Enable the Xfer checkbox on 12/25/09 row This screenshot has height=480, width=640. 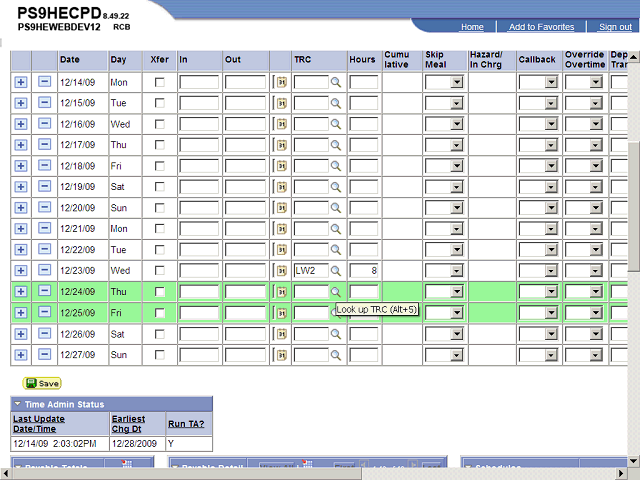click(160, 313)
